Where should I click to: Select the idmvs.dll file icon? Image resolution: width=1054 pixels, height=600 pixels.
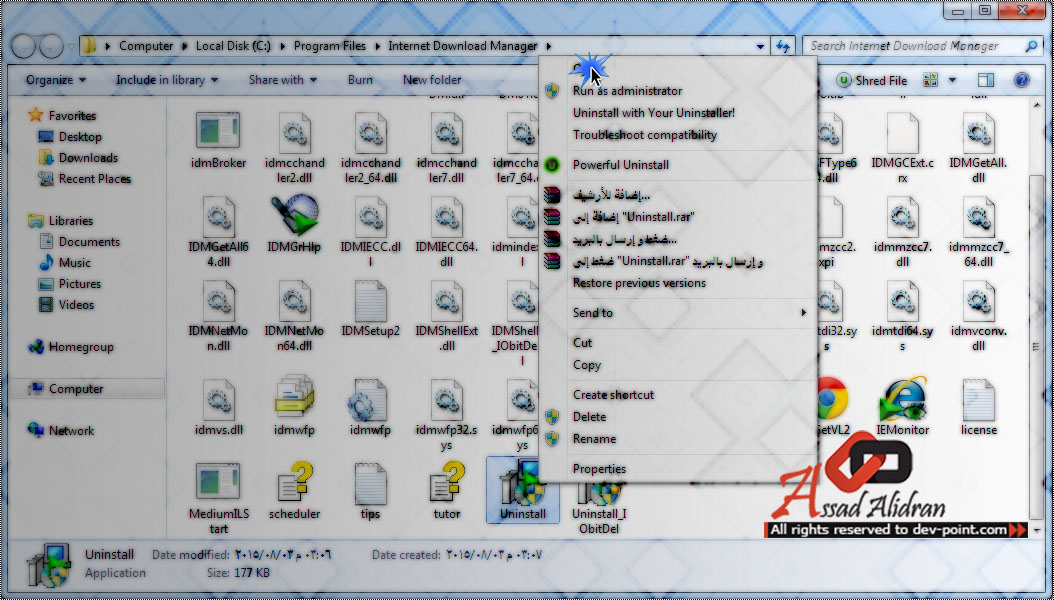tap(218, 399)
